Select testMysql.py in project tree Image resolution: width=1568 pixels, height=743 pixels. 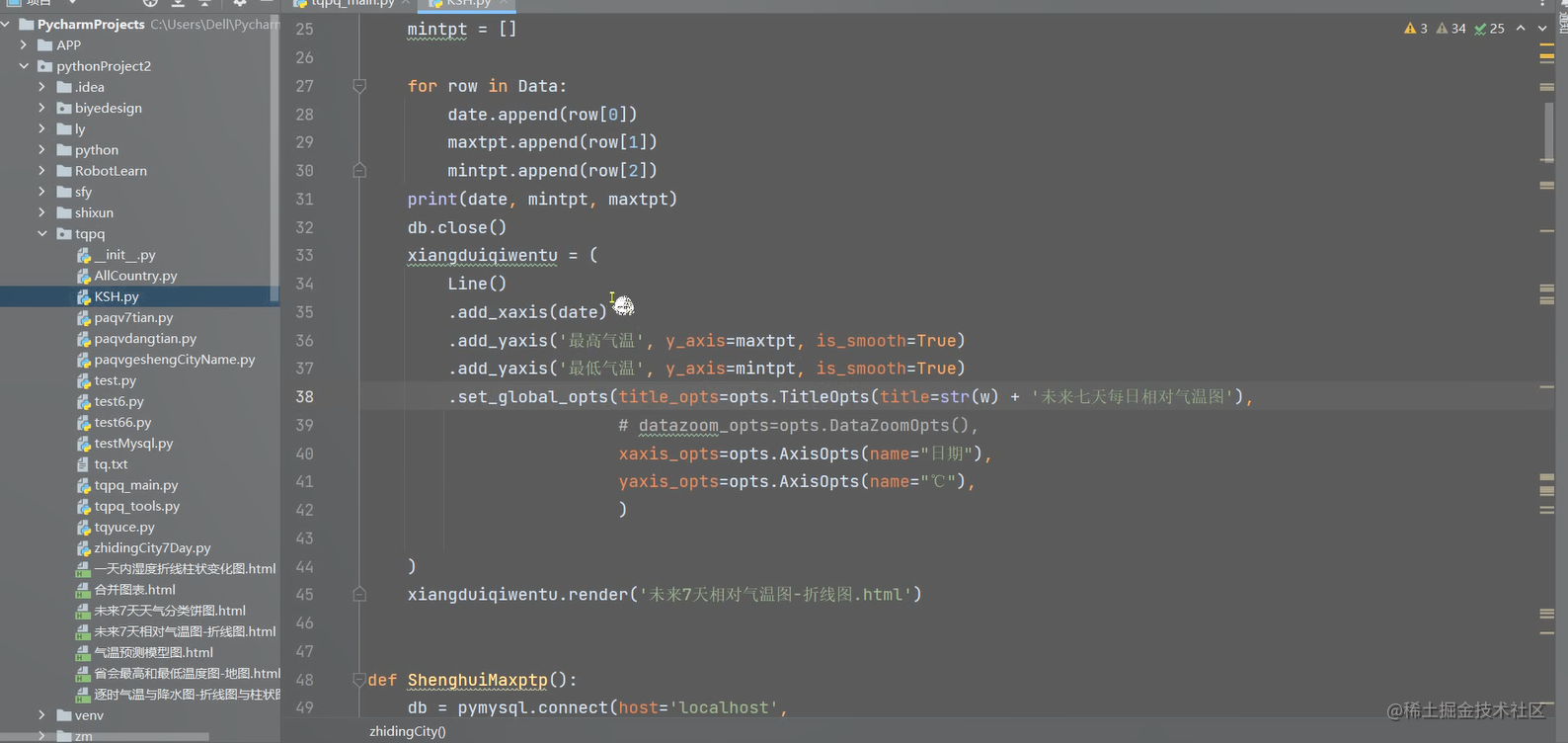click(133, 444)
